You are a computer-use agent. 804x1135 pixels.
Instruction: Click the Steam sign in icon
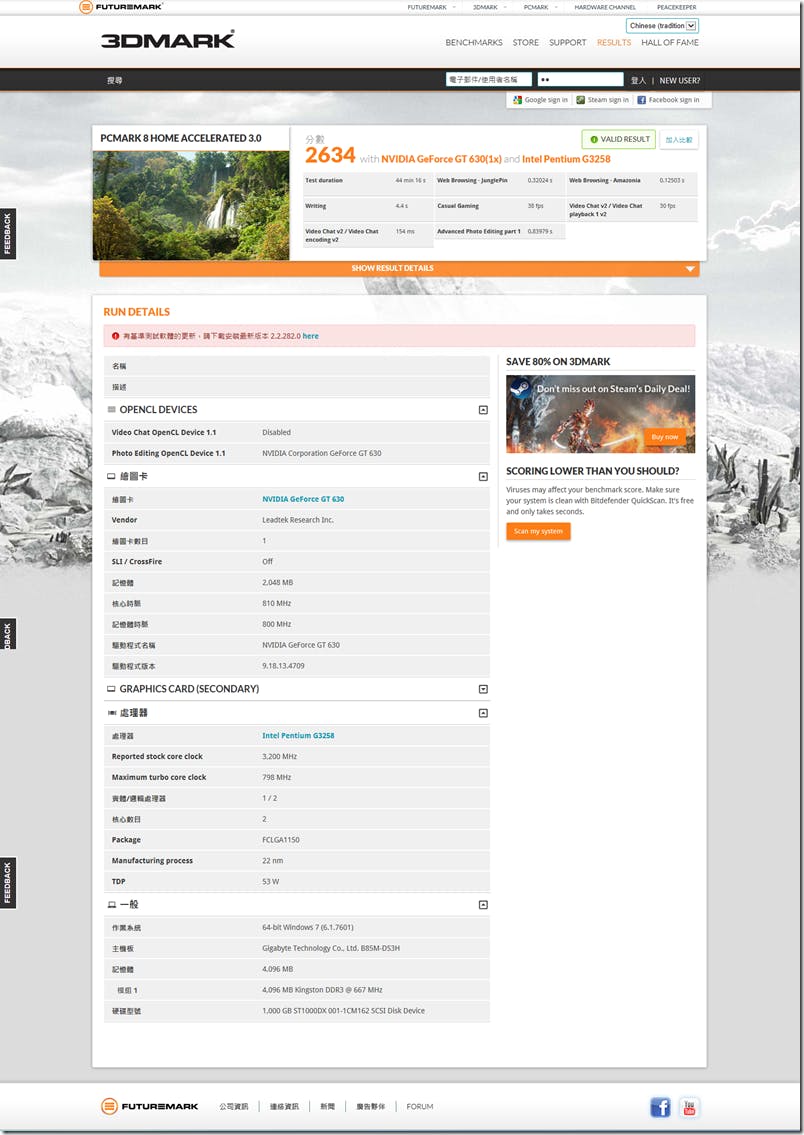tap(580, 100)
